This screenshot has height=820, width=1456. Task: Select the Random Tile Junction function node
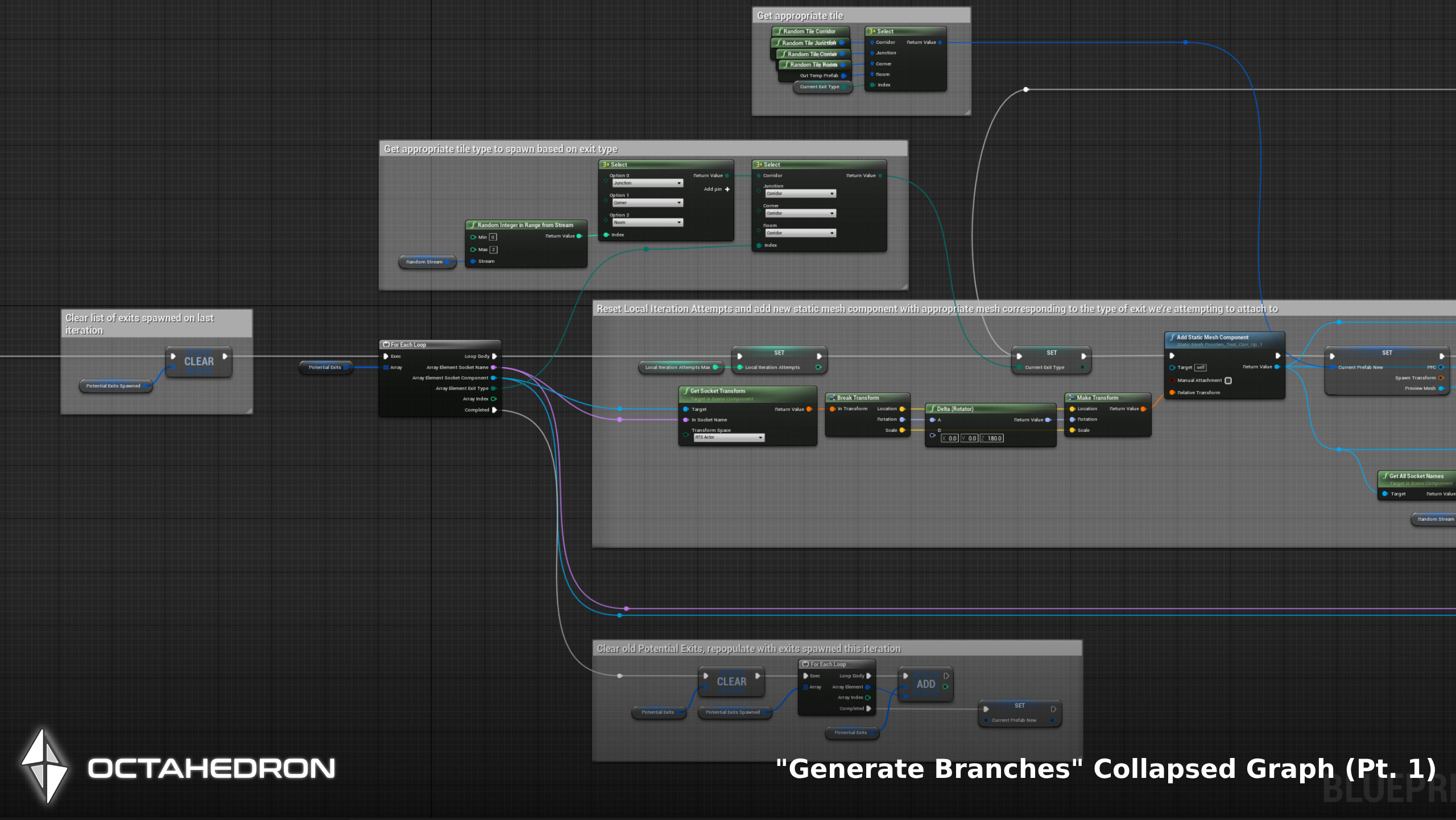tap(810, 43)
